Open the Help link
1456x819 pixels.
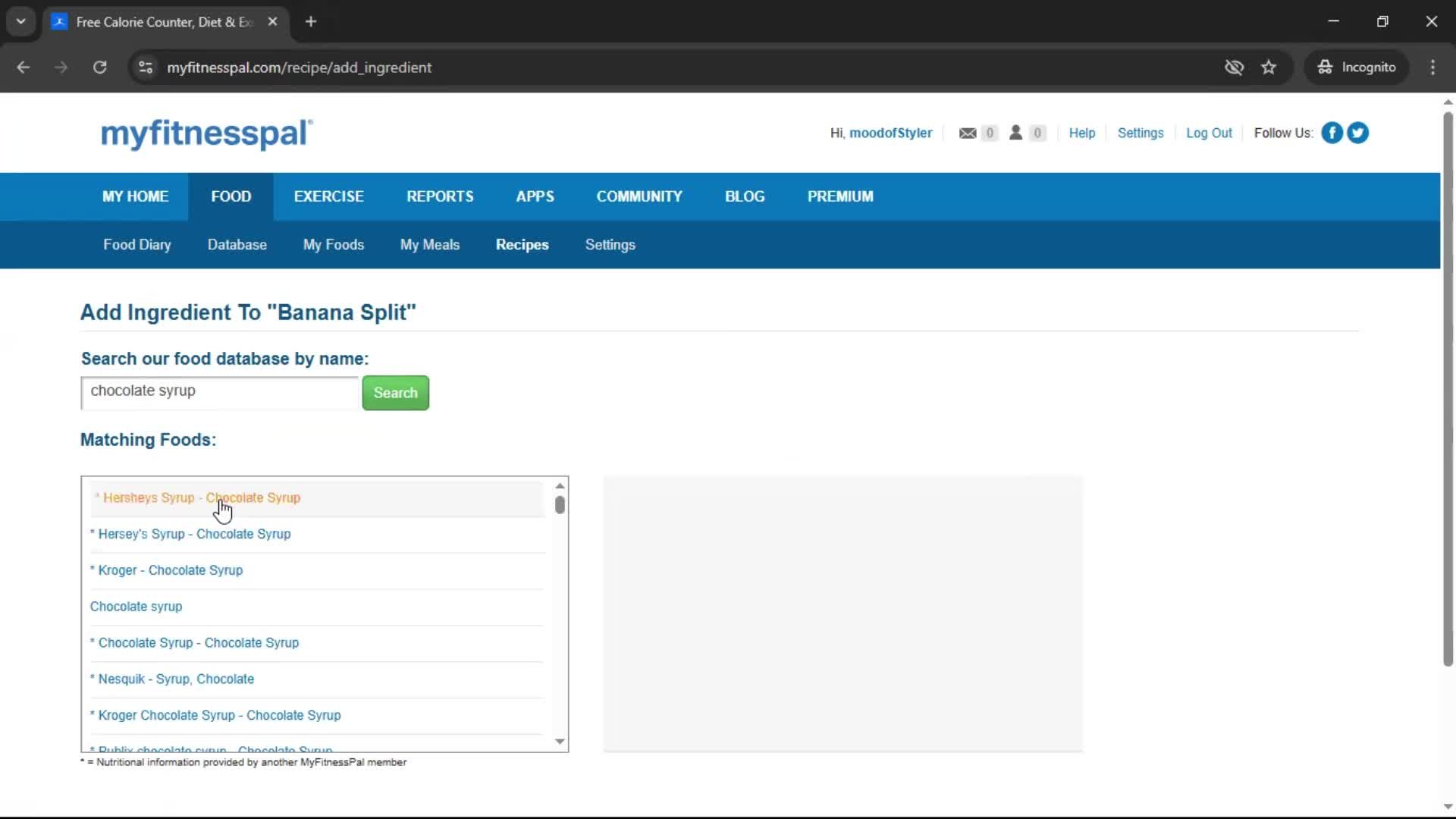coord(1082,133)
